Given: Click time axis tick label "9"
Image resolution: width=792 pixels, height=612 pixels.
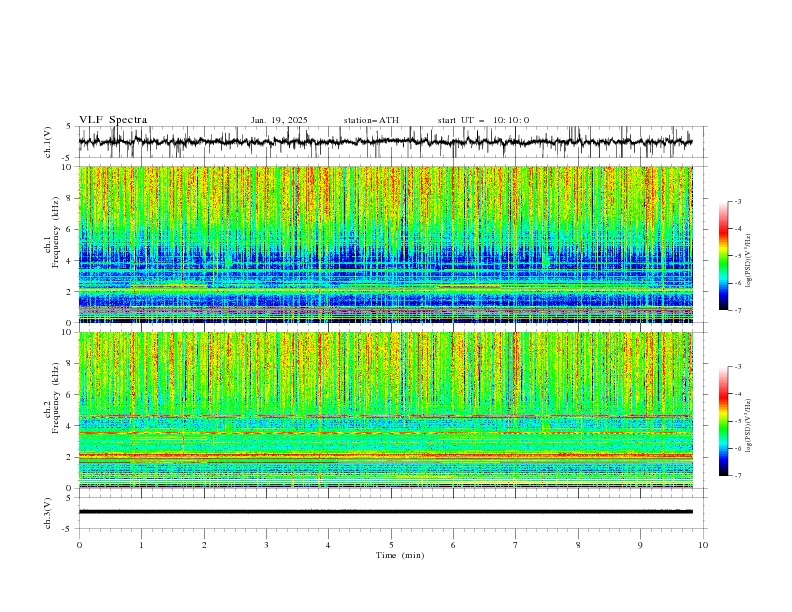Looking at the screenshot, I should click(x=640, y=545).
